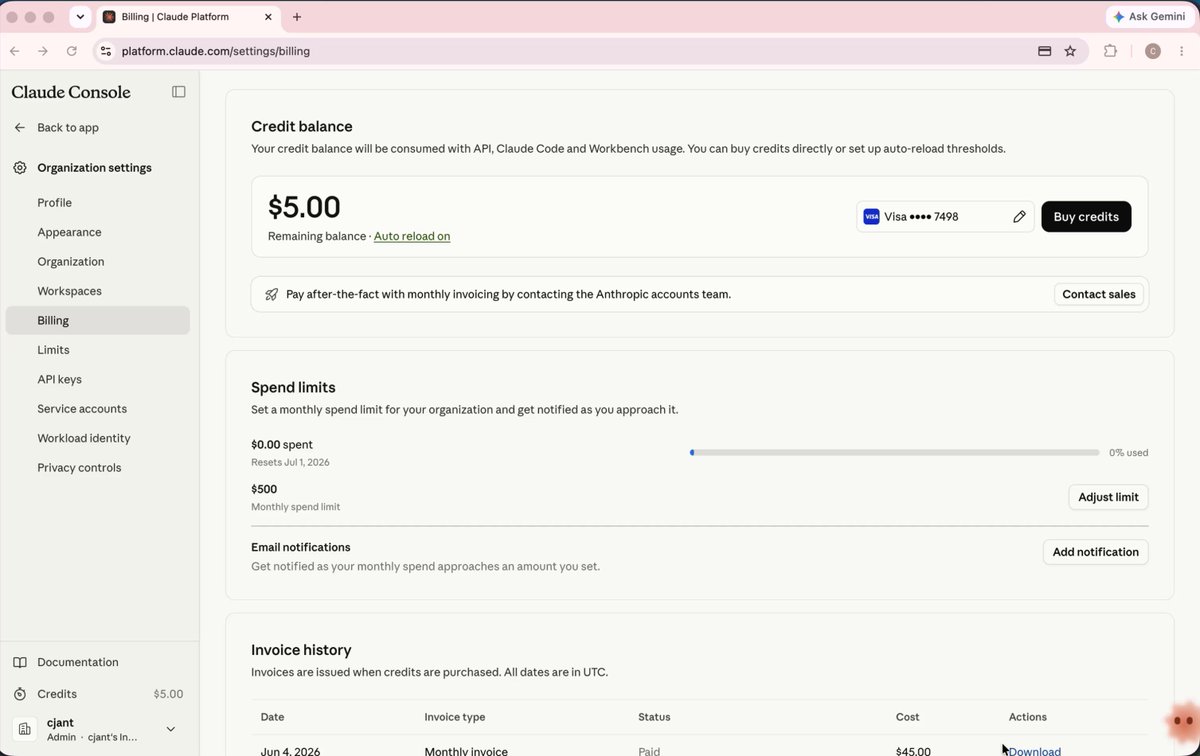Reload the page with the refresh icon
Image resolution: width=1200 pixels, height=756 pixels.
point(72,51)
